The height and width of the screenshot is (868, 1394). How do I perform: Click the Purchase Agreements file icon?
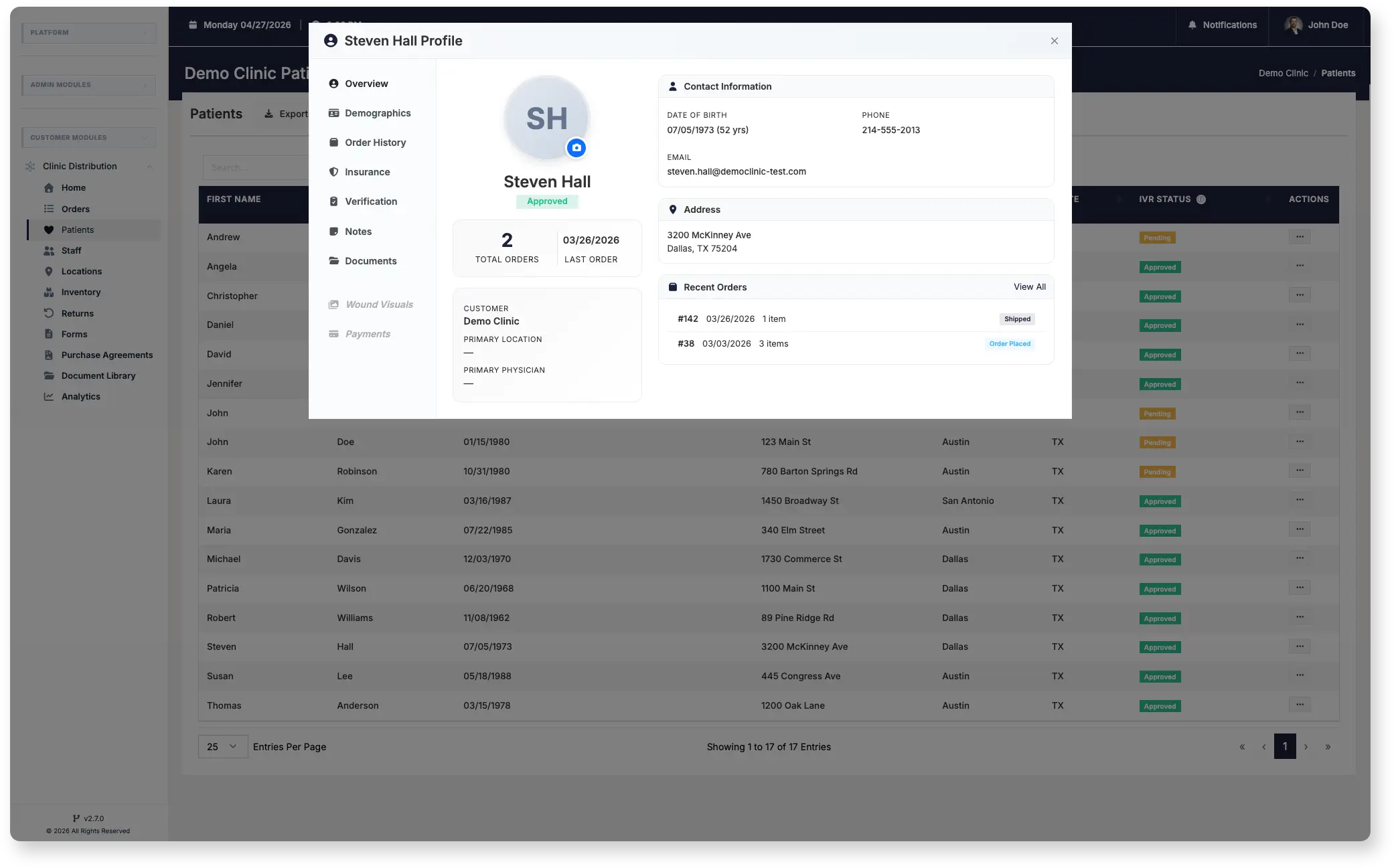(x=49, y=355)
